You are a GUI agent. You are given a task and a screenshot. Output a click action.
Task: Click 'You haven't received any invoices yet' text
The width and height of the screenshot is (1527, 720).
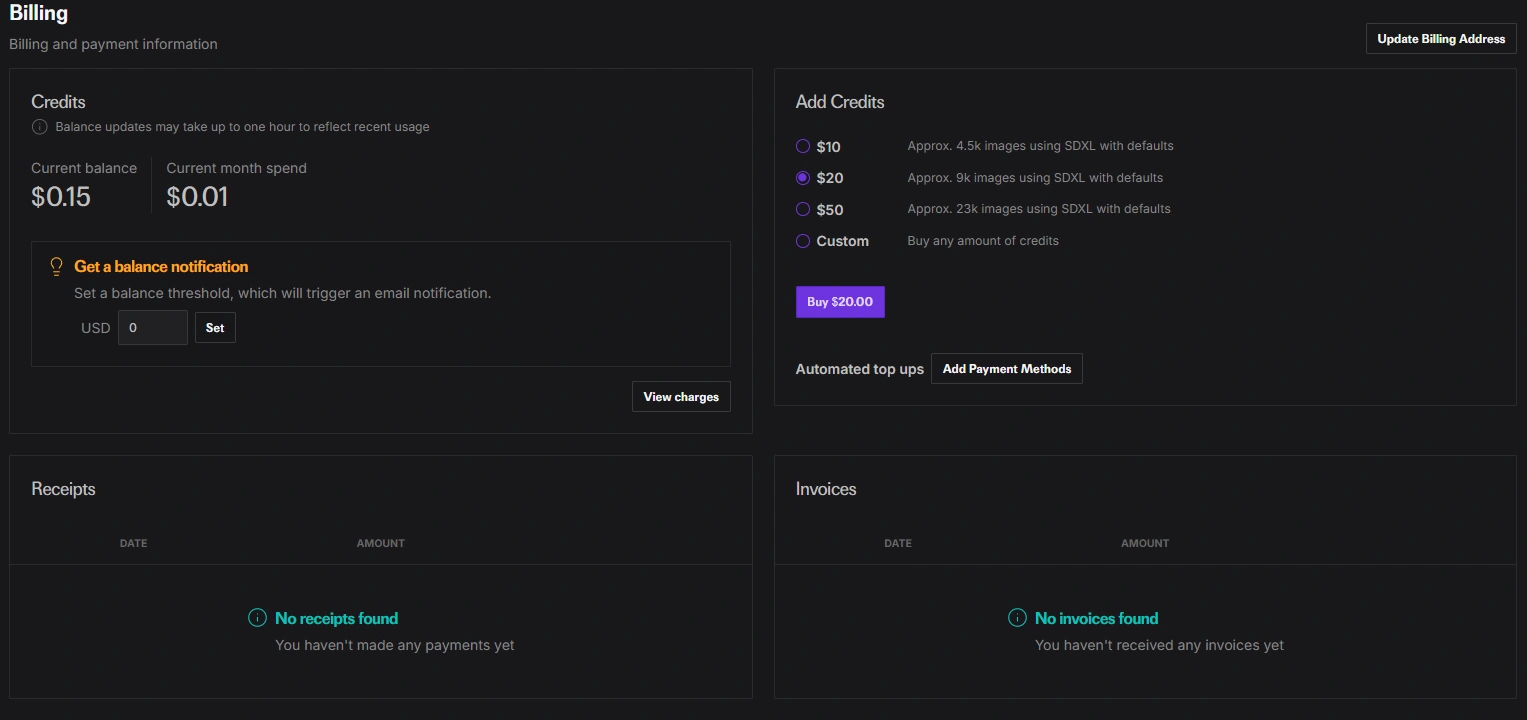1159,645
